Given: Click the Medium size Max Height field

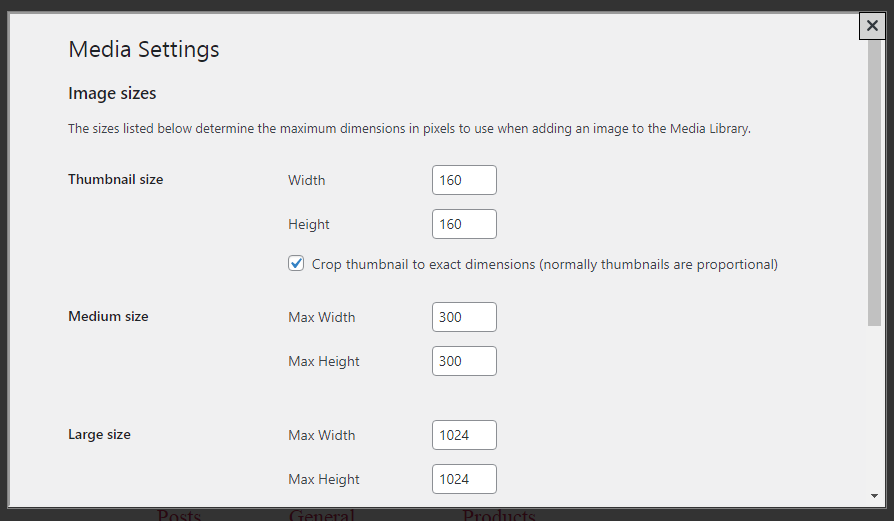Looking at the screenshot, I should (464, 361).
